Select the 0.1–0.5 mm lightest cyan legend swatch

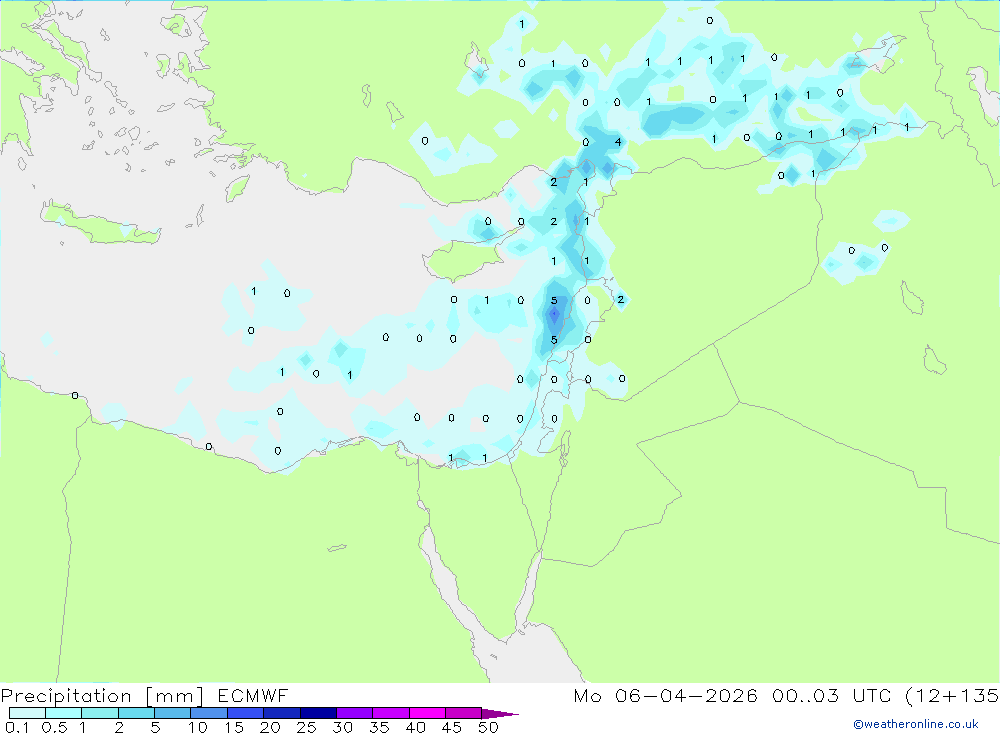click(x=27, y=713)
